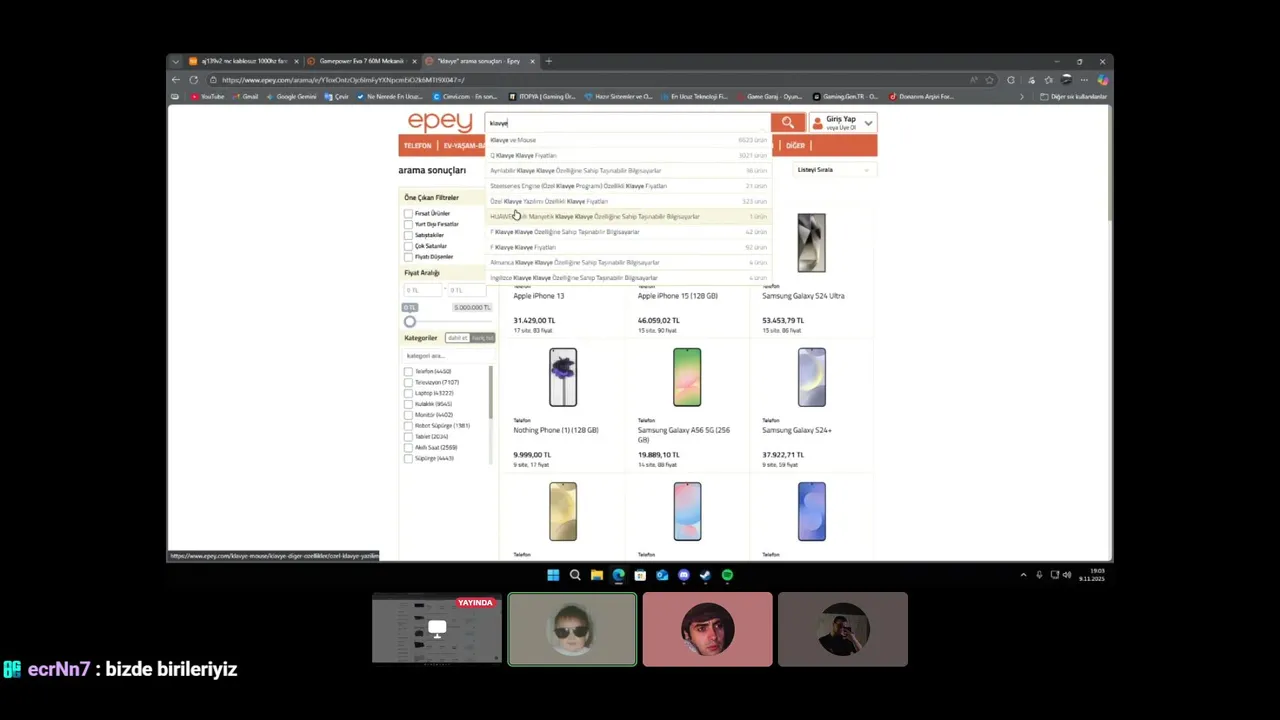Select 'Klavye ve Mouse' suggestion

(x=628, y=140)
